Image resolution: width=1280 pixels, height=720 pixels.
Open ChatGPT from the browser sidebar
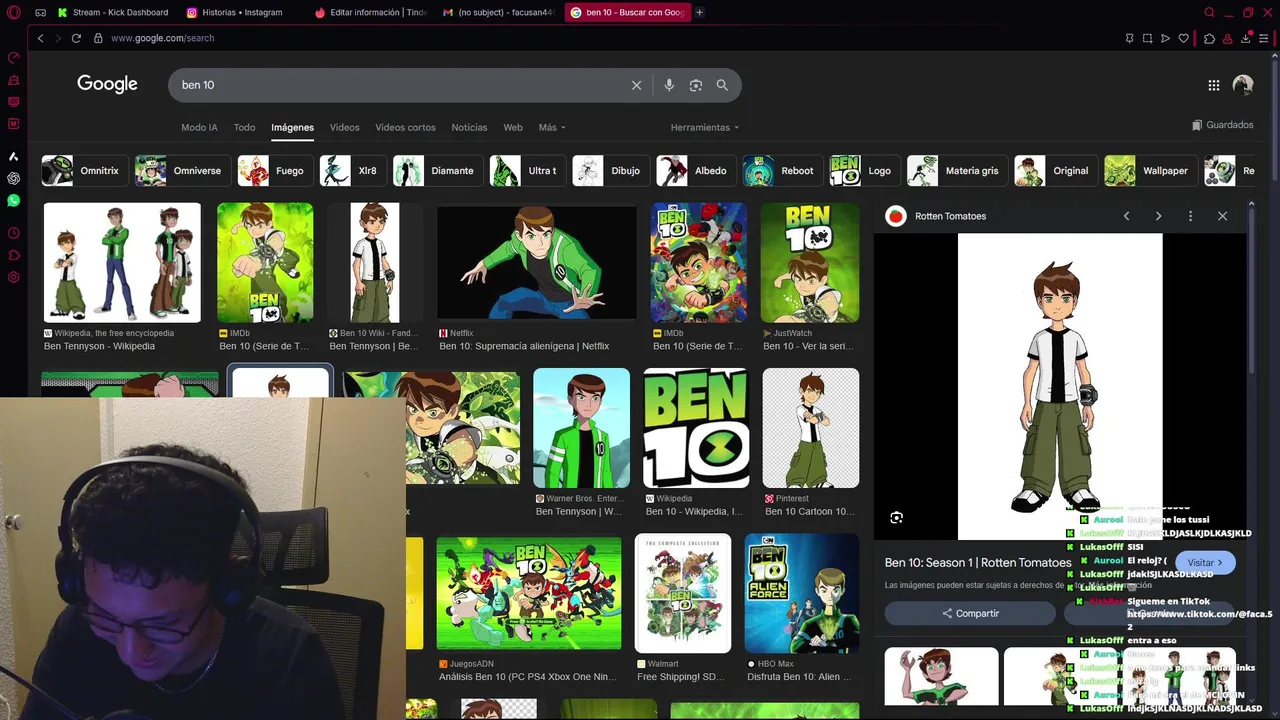[14, 178]
